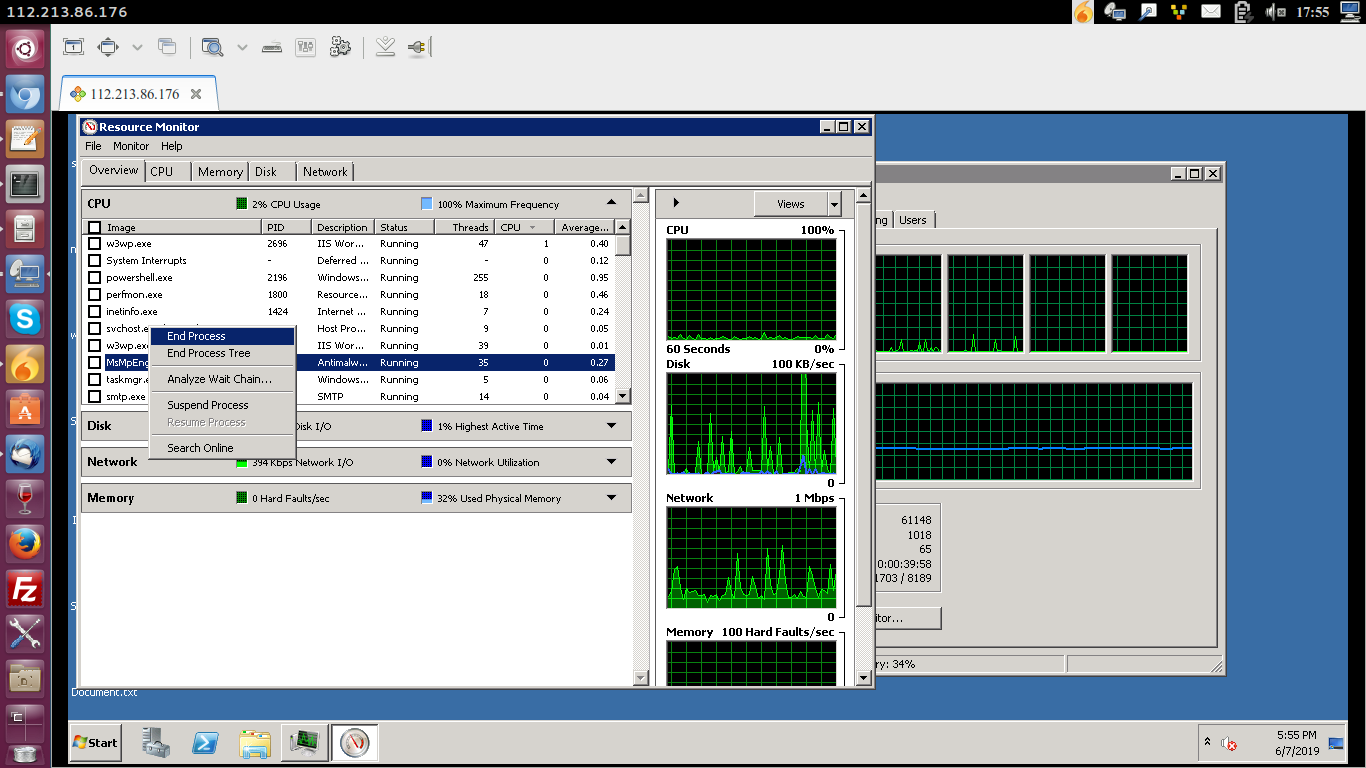Viewport: 1366px width, 768px height.
Task: Click the volume indicator in Ubuntu top panel
Action: pyautogui.click(x=1275, y=12)
